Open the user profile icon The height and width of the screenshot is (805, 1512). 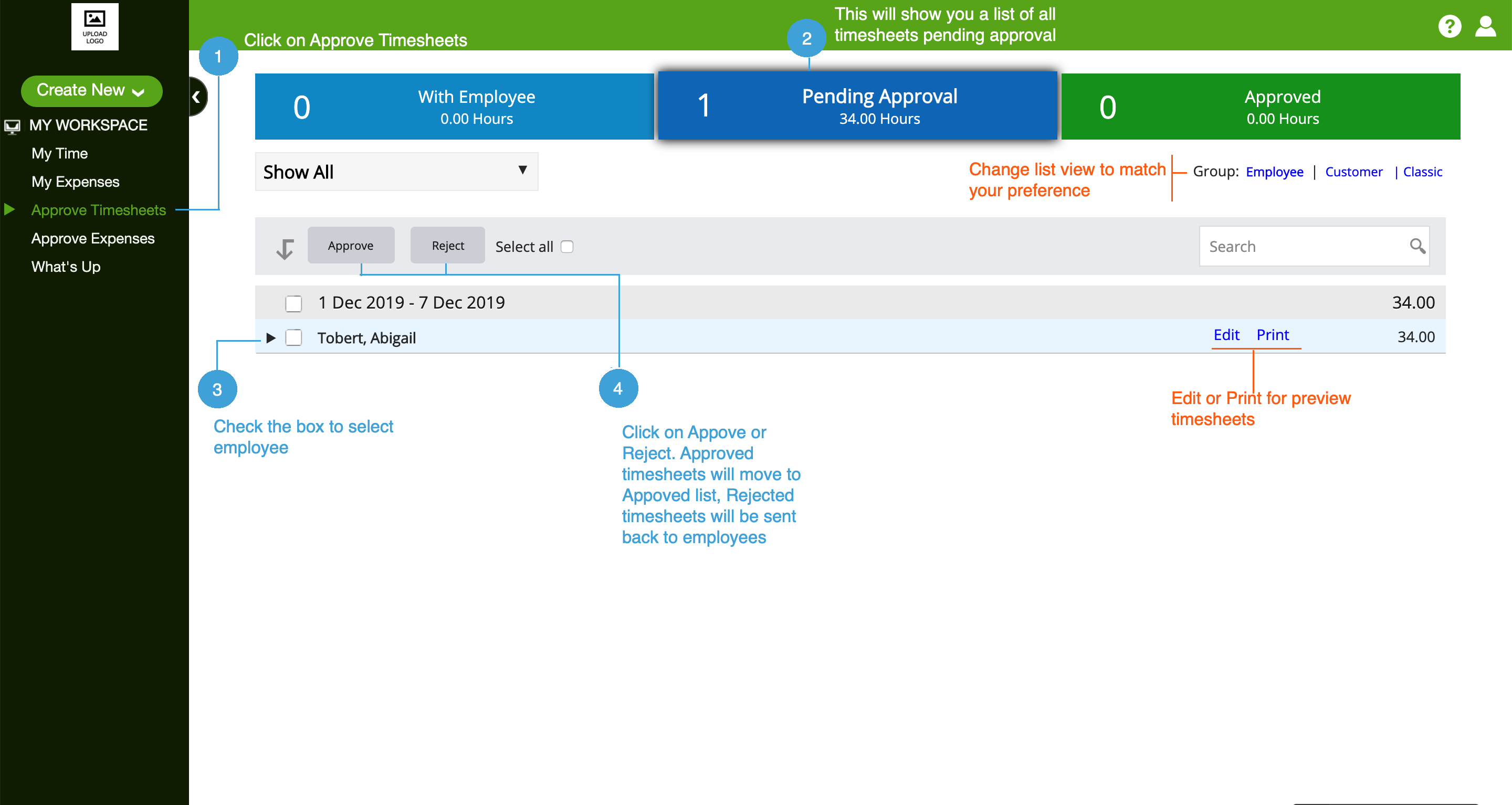click(1485, 26)
